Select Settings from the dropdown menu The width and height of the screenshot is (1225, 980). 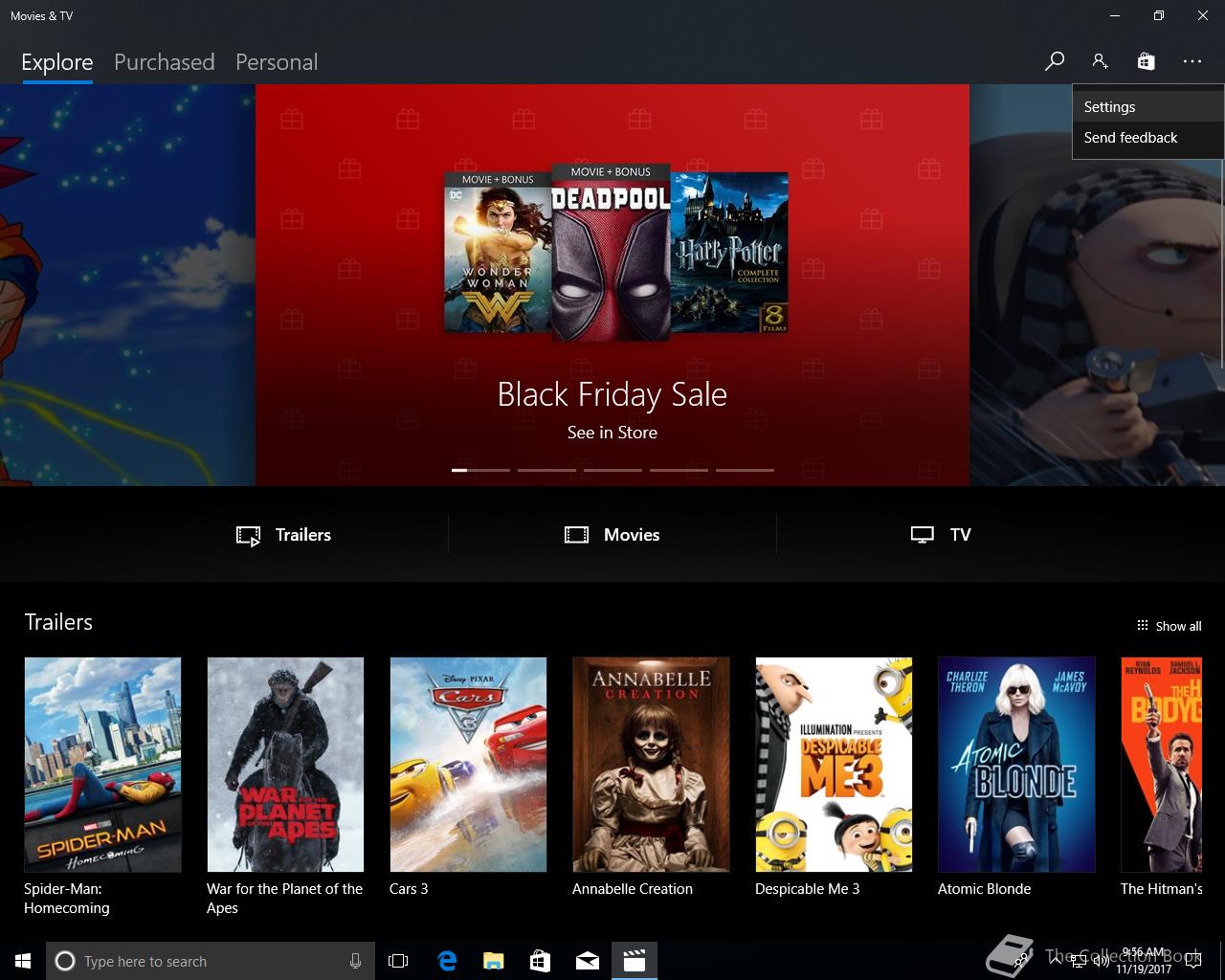[x=1147, y=107]
